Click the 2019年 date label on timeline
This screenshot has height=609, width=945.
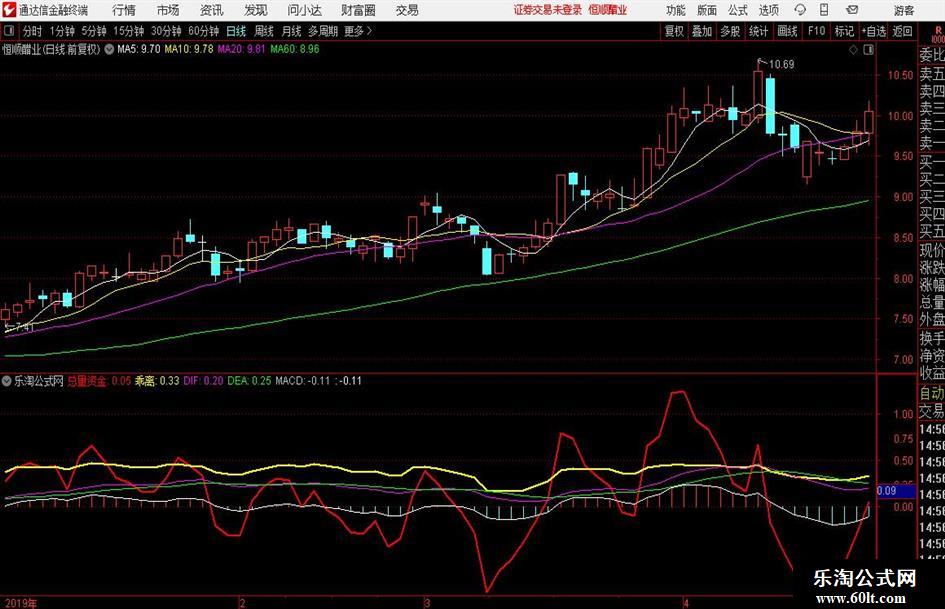pyautogui.click(x=20, y=603)
